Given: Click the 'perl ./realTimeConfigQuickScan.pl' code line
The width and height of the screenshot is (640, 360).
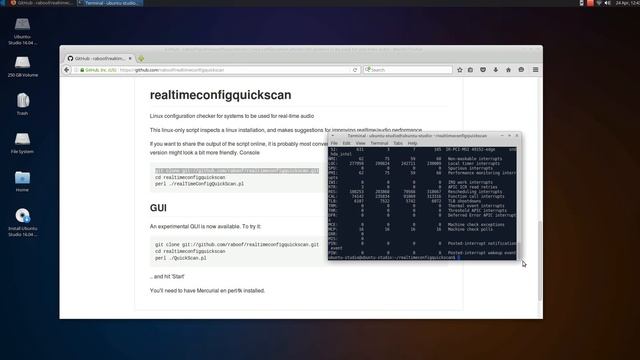Looking at the screenshot, I should (x=199, y=184).
